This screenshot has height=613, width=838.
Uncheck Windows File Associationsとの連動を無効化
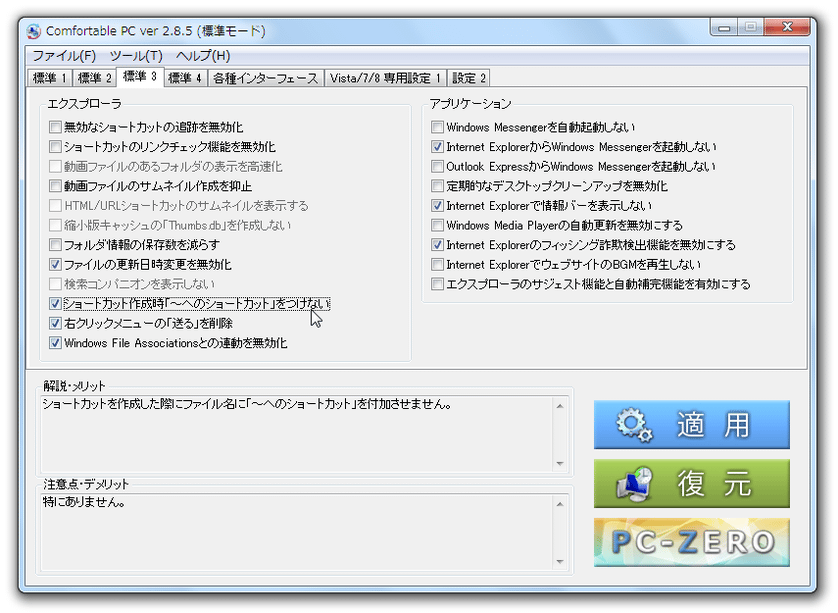55,343
